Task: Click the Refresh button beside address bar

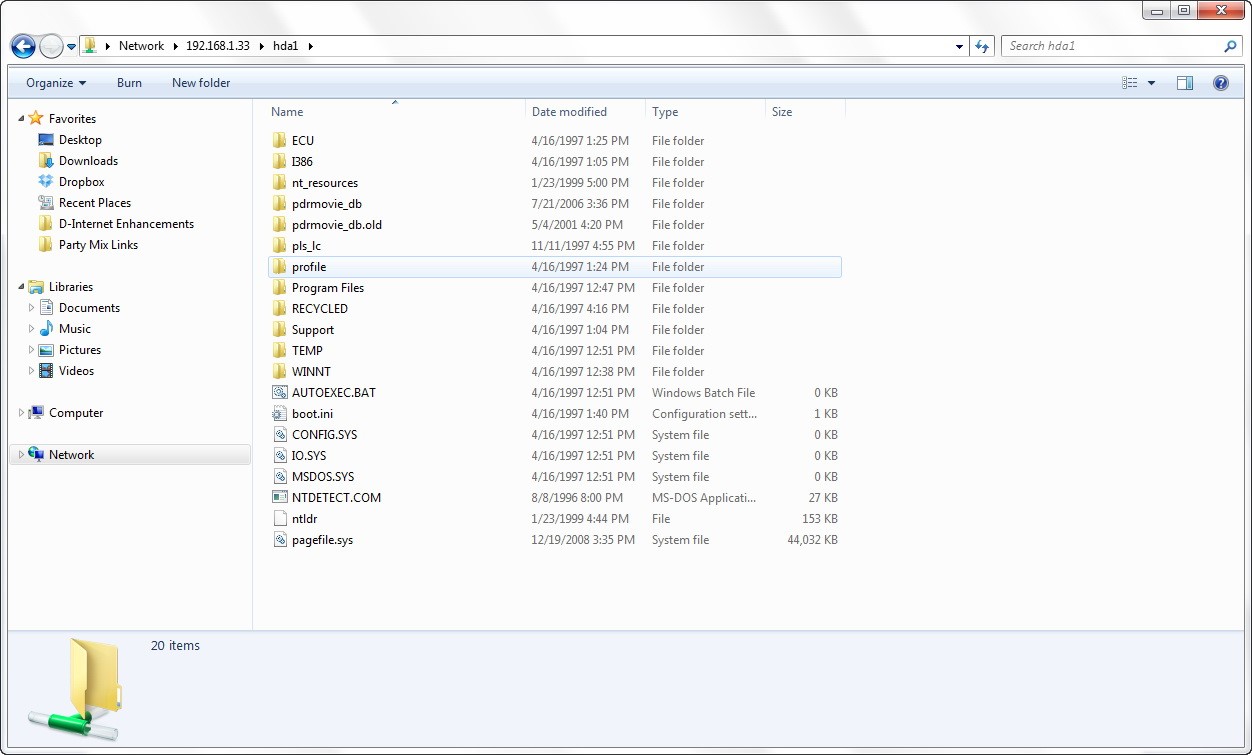Action: point(983,46)
